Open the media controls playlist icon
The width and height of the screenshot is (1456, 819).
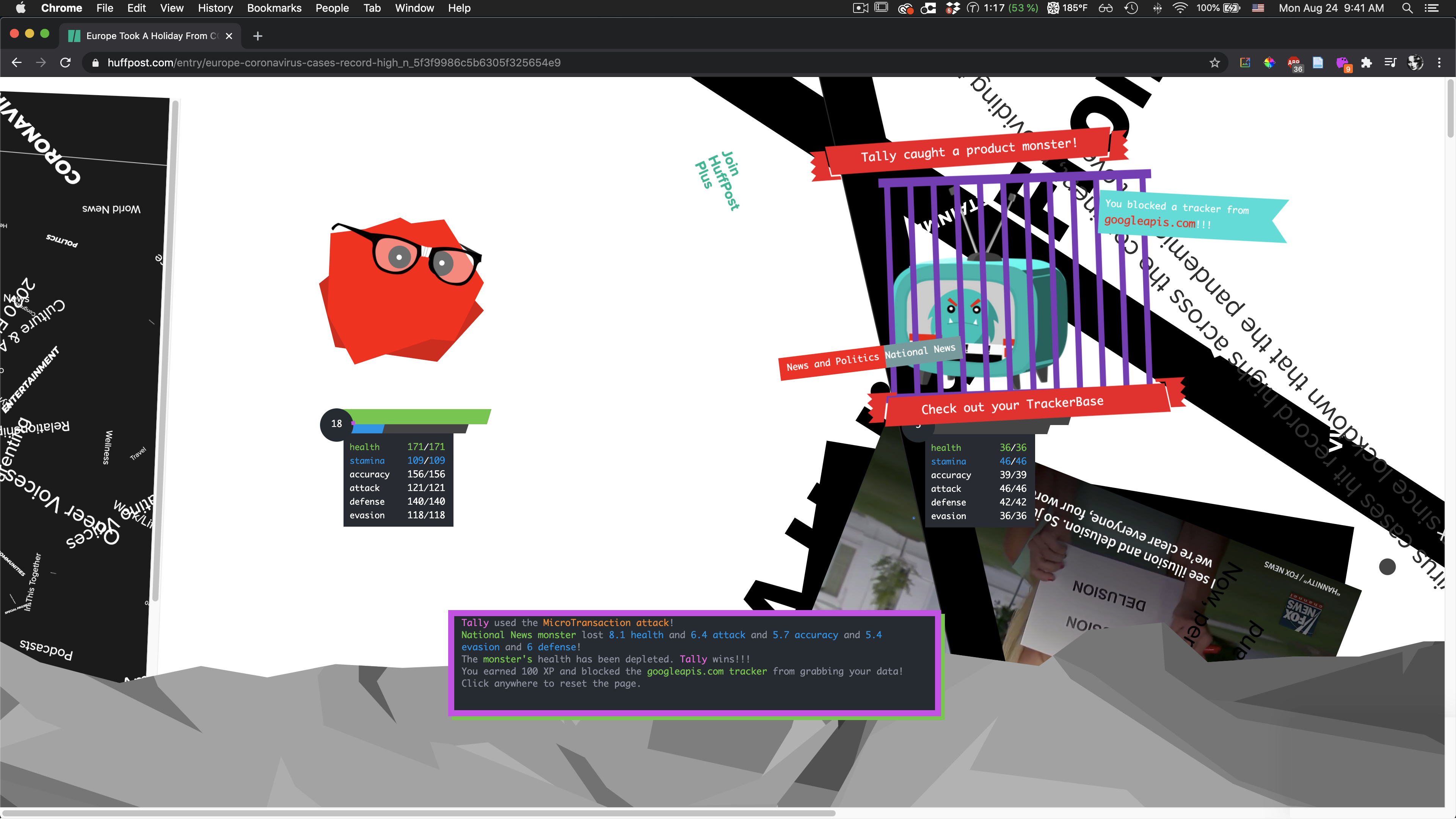tap(1390, 63)
